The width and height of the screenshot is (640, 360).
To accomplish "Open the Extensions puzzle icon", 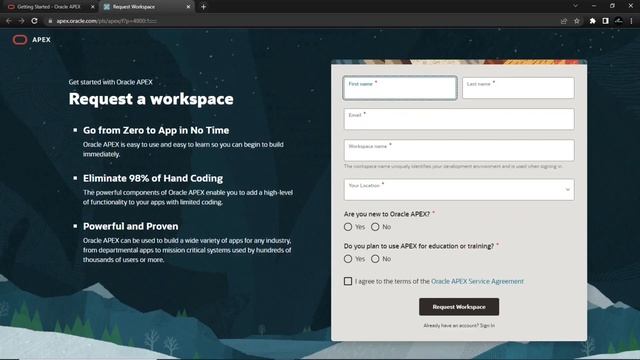I will tap(592, 21).
